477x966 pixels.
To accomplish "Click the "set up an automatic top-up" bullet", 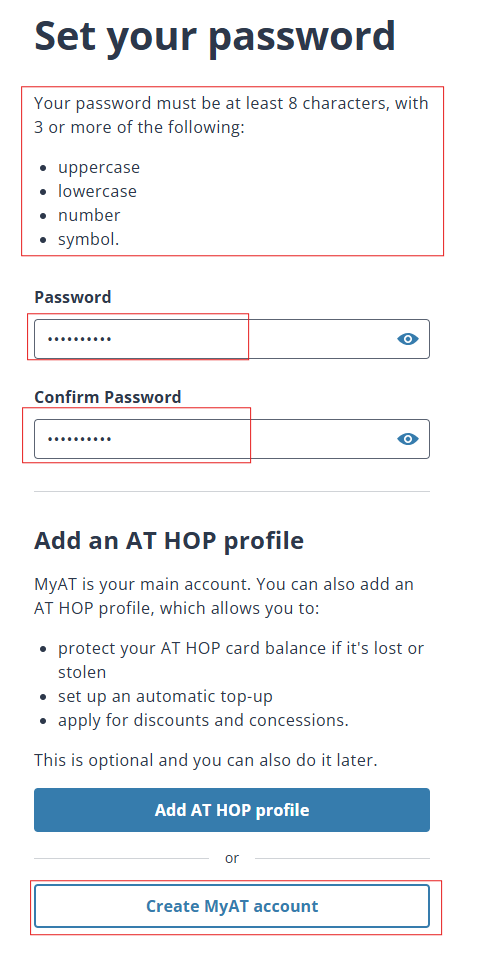I will pyautogui.click(x=165, y=696).
